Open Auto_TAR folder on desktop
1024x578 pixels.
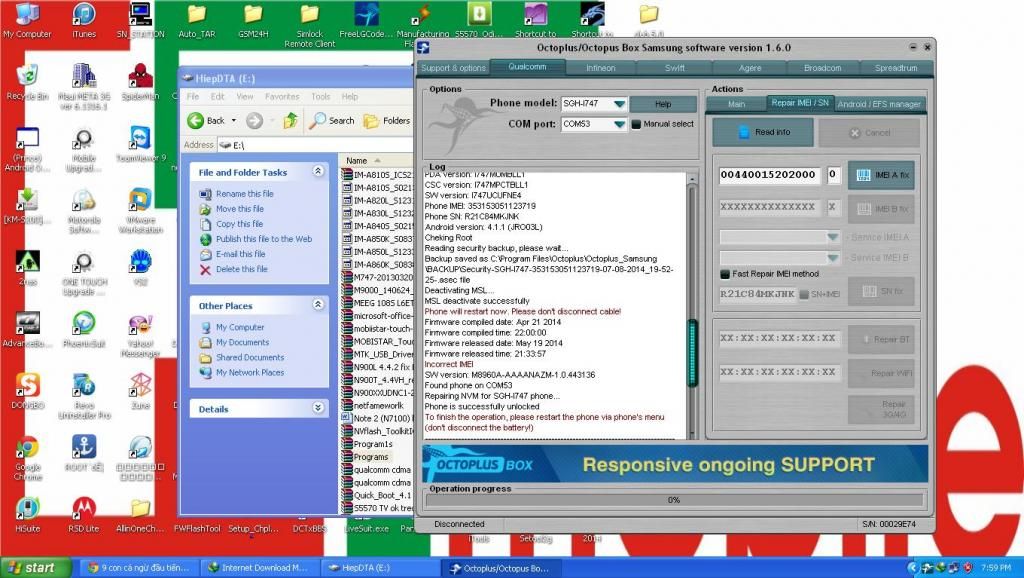[x=197, y=20]
